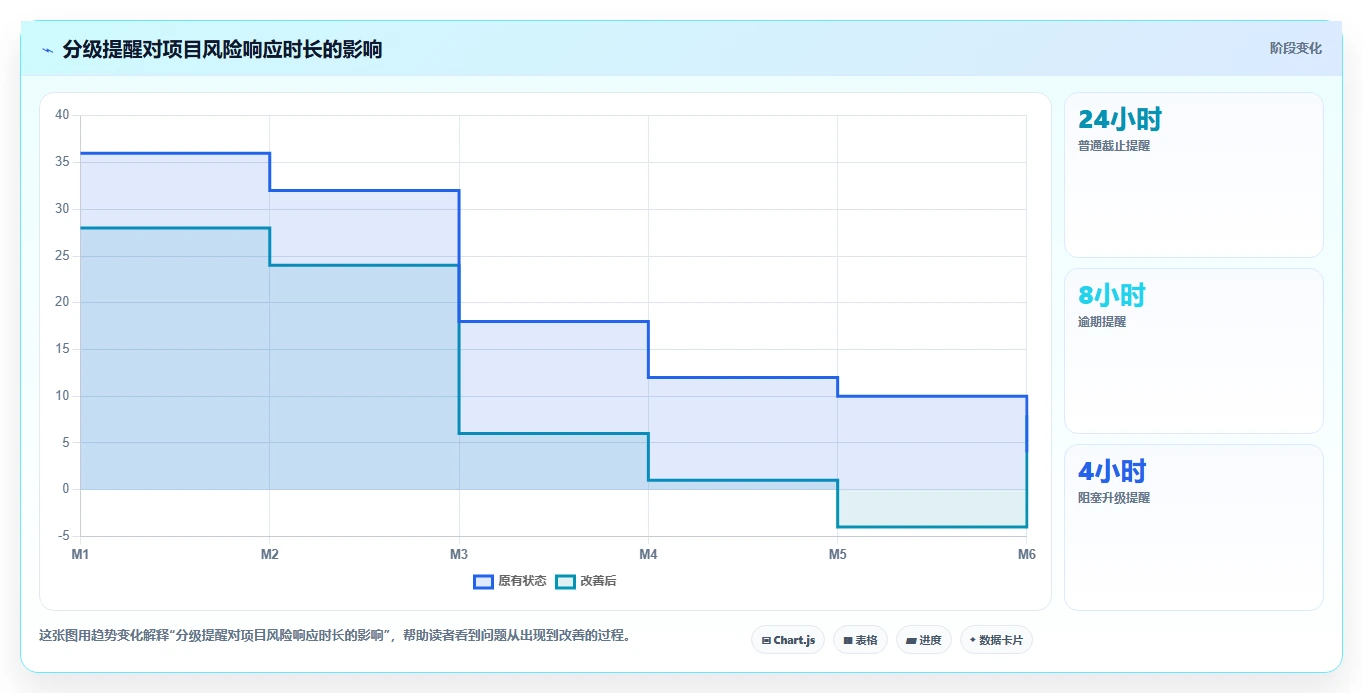Open the 8小时 逾期提醒 card
1363x693 pixels.
click(x=1194, y=351)
